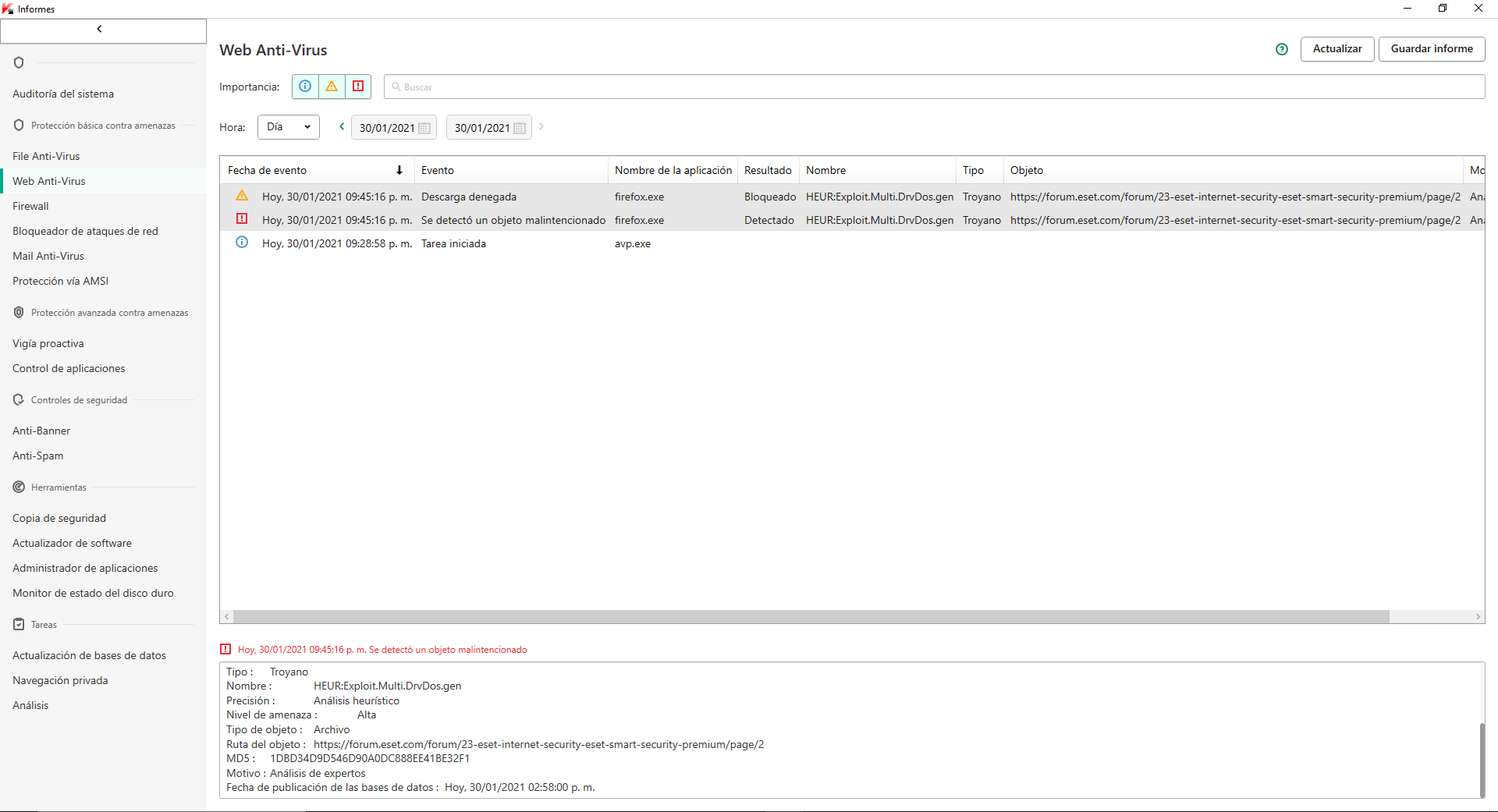Open the Análisis report
Screen dimensions: 1498x812
(30, 705)
